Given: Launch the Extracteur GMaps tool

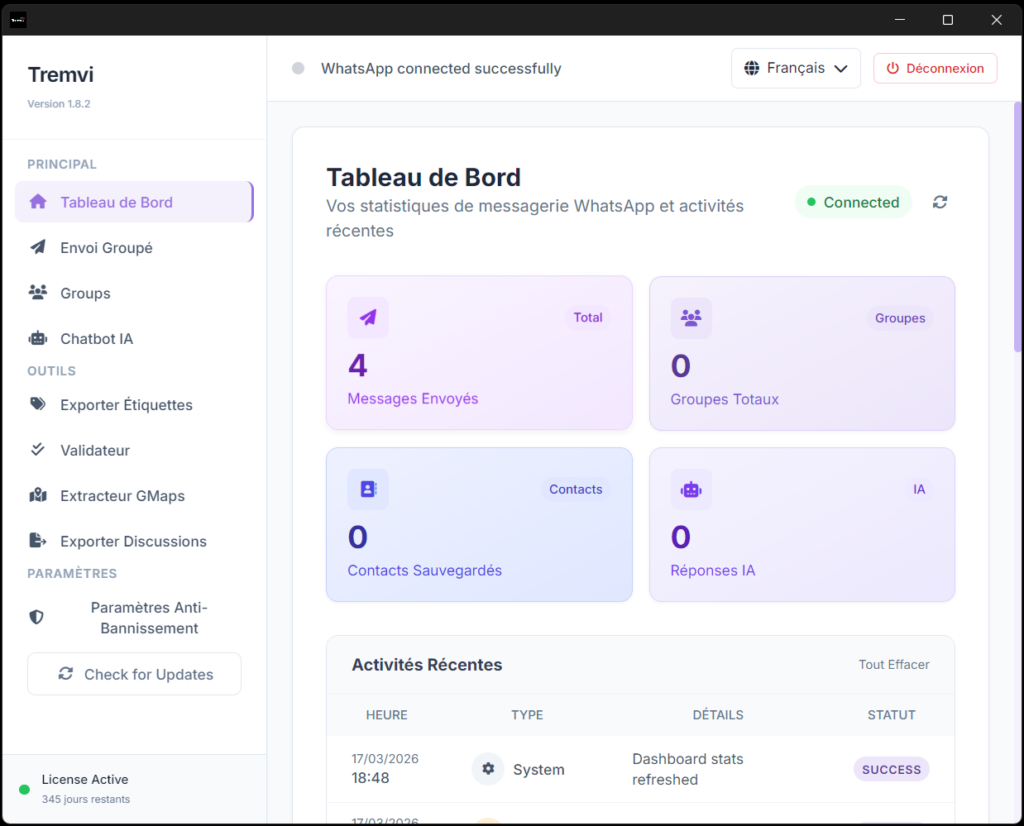Looking at the screenshot, I should [122, 496].
